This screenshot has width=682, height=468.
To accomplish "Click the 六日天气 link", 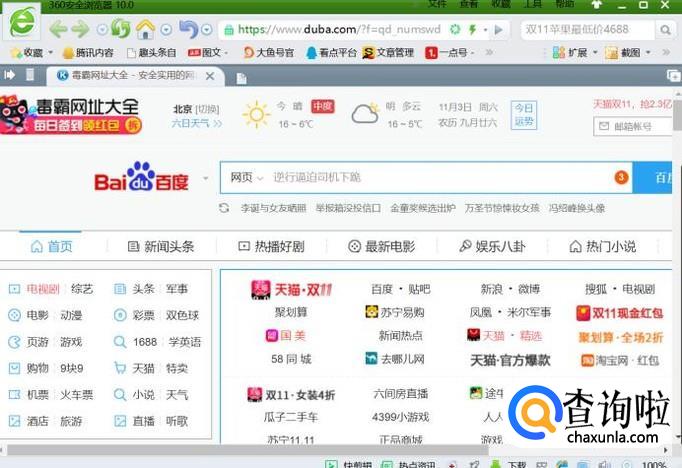I will point(197,124).
